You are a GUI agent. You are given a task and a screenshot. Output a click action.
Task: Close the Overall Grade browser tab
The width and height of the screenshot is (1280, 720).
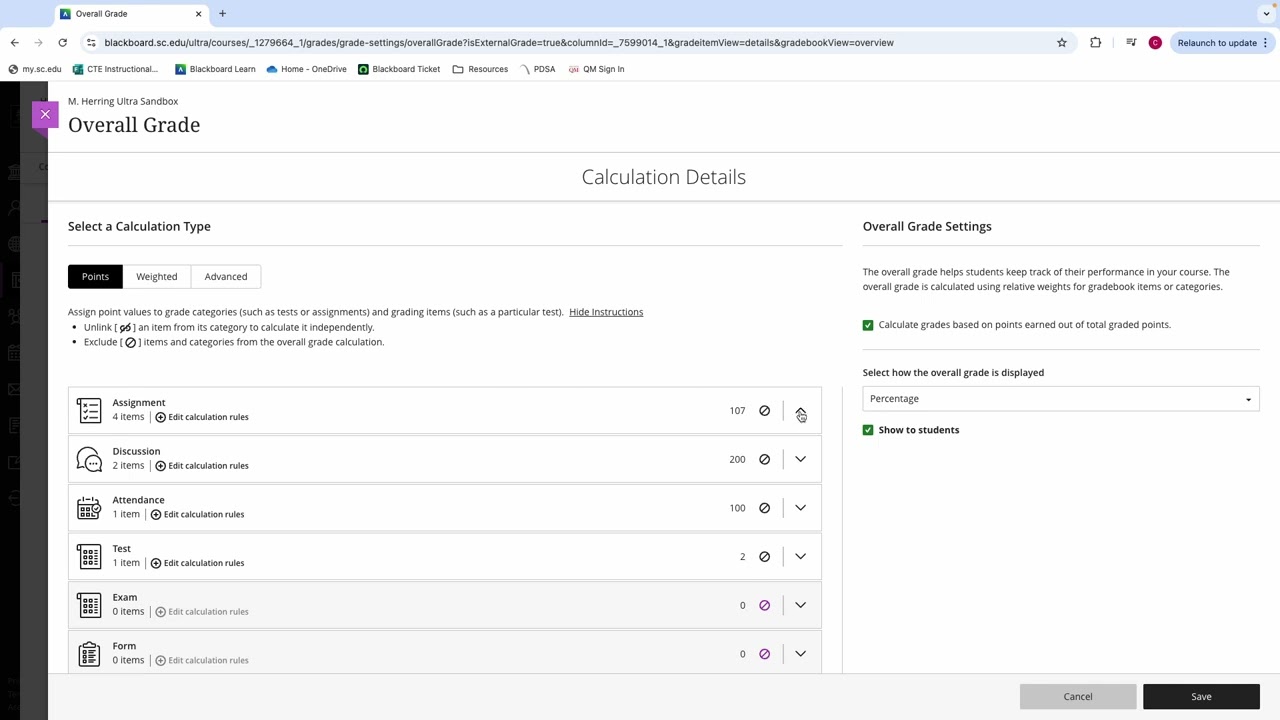tap(198, 14)
